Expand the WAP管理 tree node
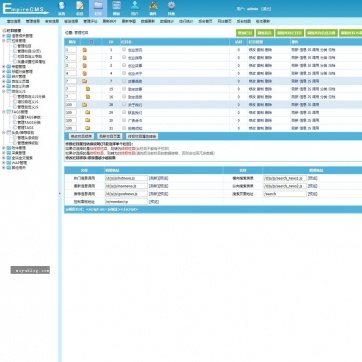Viewport: 362px width, 362px height. [4, 163]
